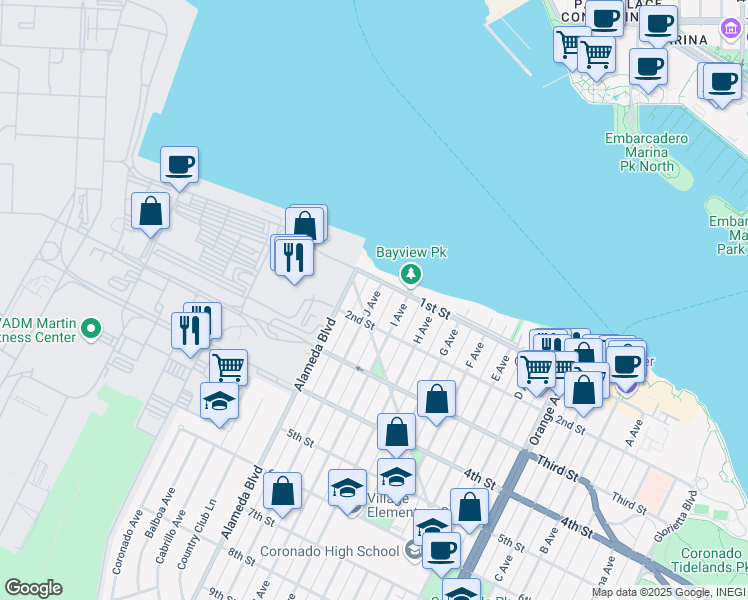Select the 8th St label

click(x=242, y=556)
